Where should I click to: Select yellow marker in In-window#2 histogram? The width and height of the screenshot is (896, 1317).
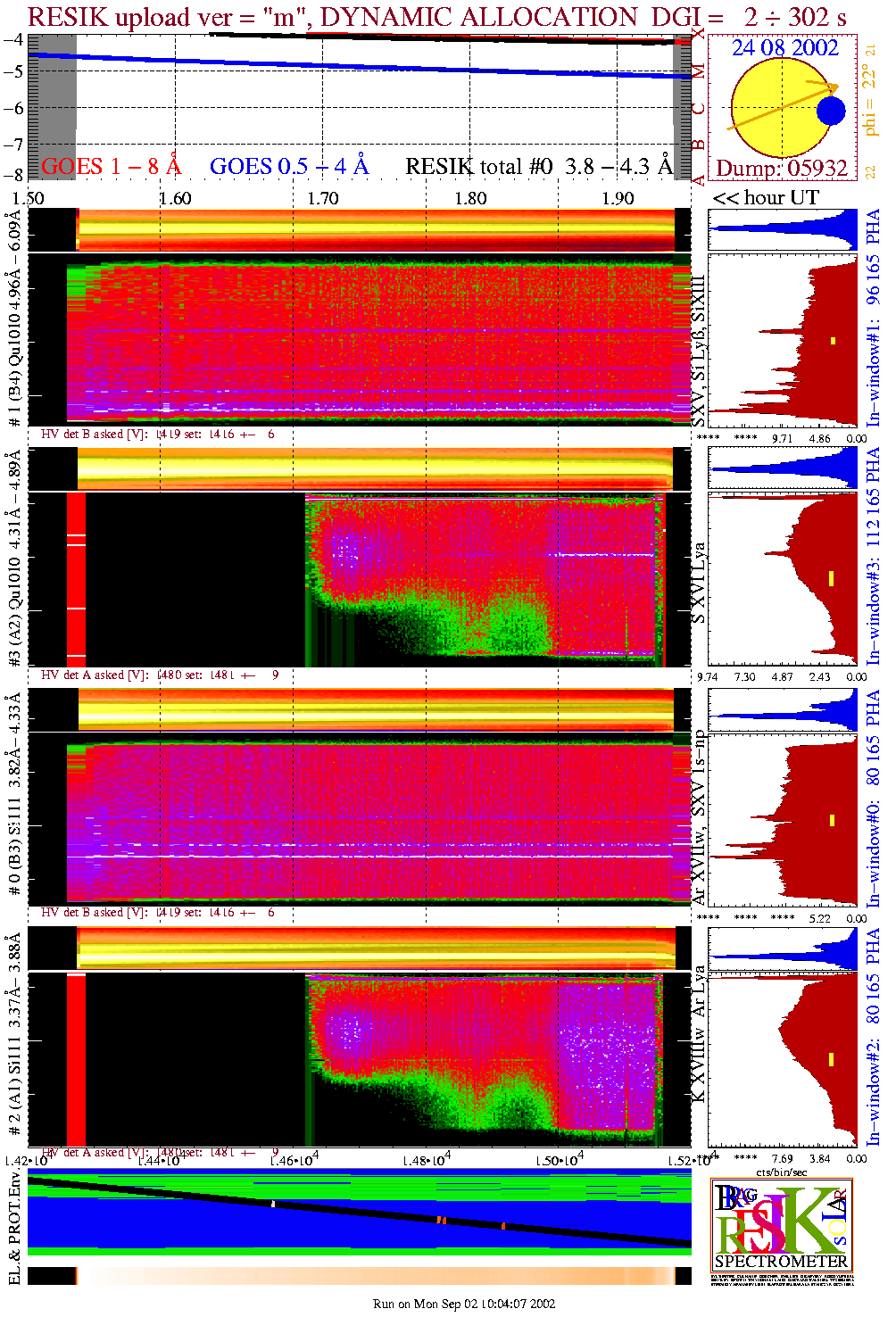[x=832, y=1059]
